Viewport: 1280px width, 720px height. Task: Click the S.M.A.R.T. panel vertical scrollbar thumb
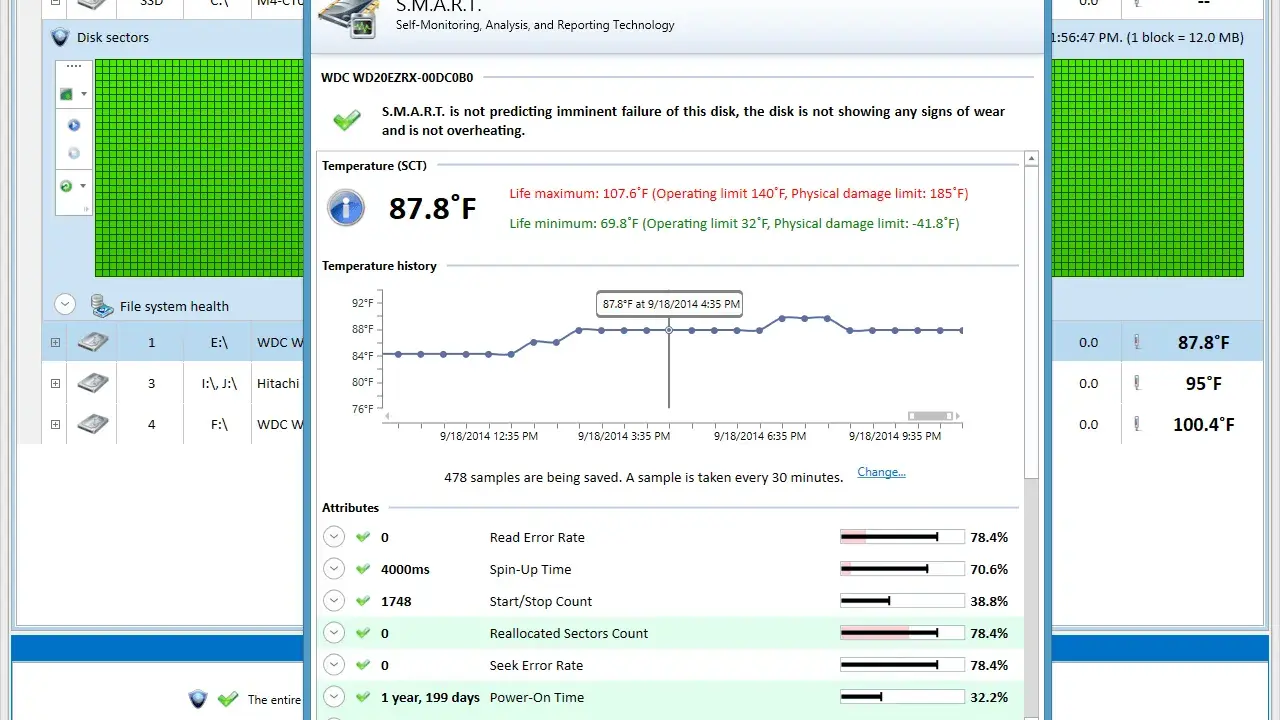1032,322
